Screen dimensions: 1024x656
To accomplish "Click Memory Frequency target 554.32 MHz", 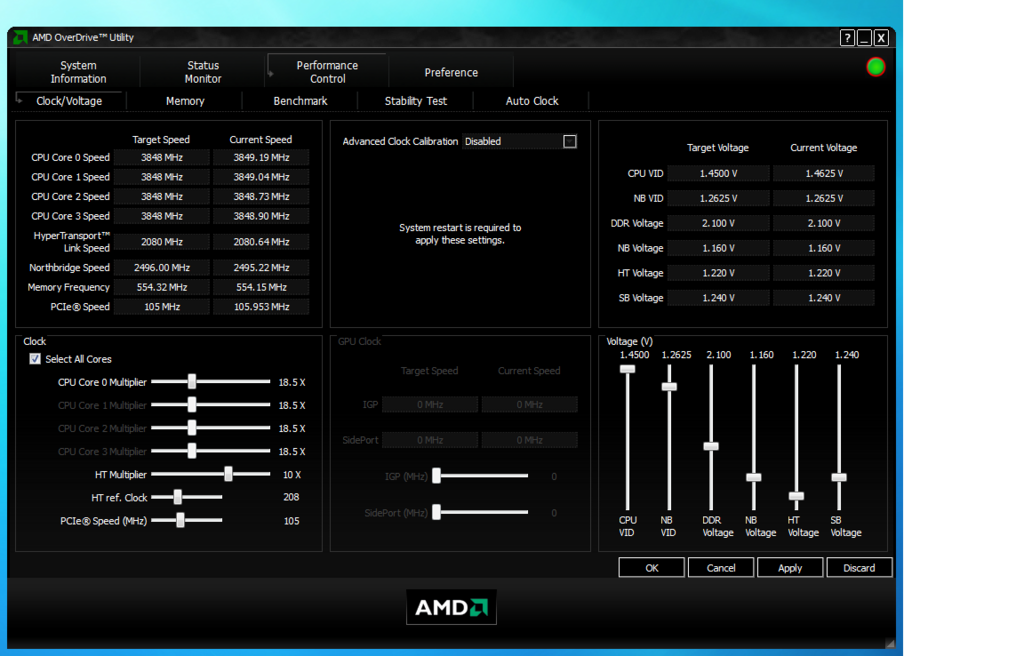I will [x=162, y=287].
